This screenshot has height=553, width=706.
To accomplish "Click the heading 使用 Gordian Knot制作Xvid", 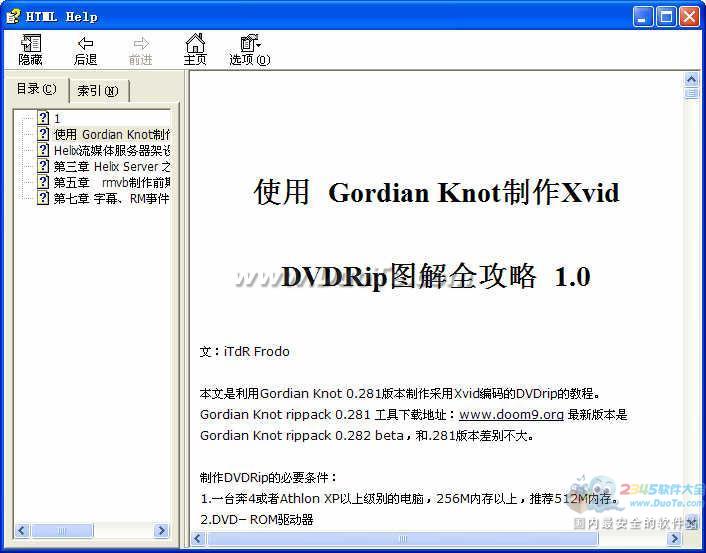I will coord(437,192).
